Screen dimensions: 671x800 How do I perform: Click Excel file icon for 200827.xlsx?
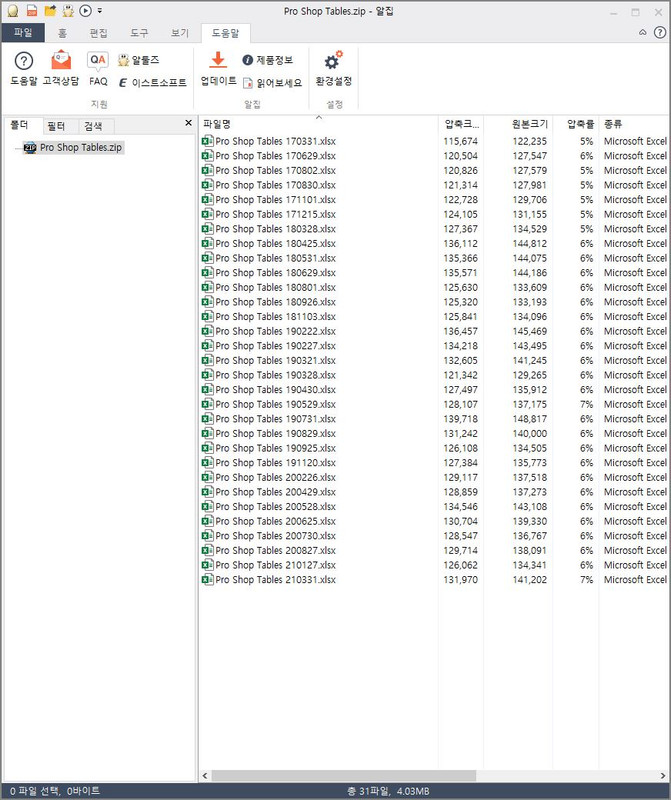pos(207,551)
